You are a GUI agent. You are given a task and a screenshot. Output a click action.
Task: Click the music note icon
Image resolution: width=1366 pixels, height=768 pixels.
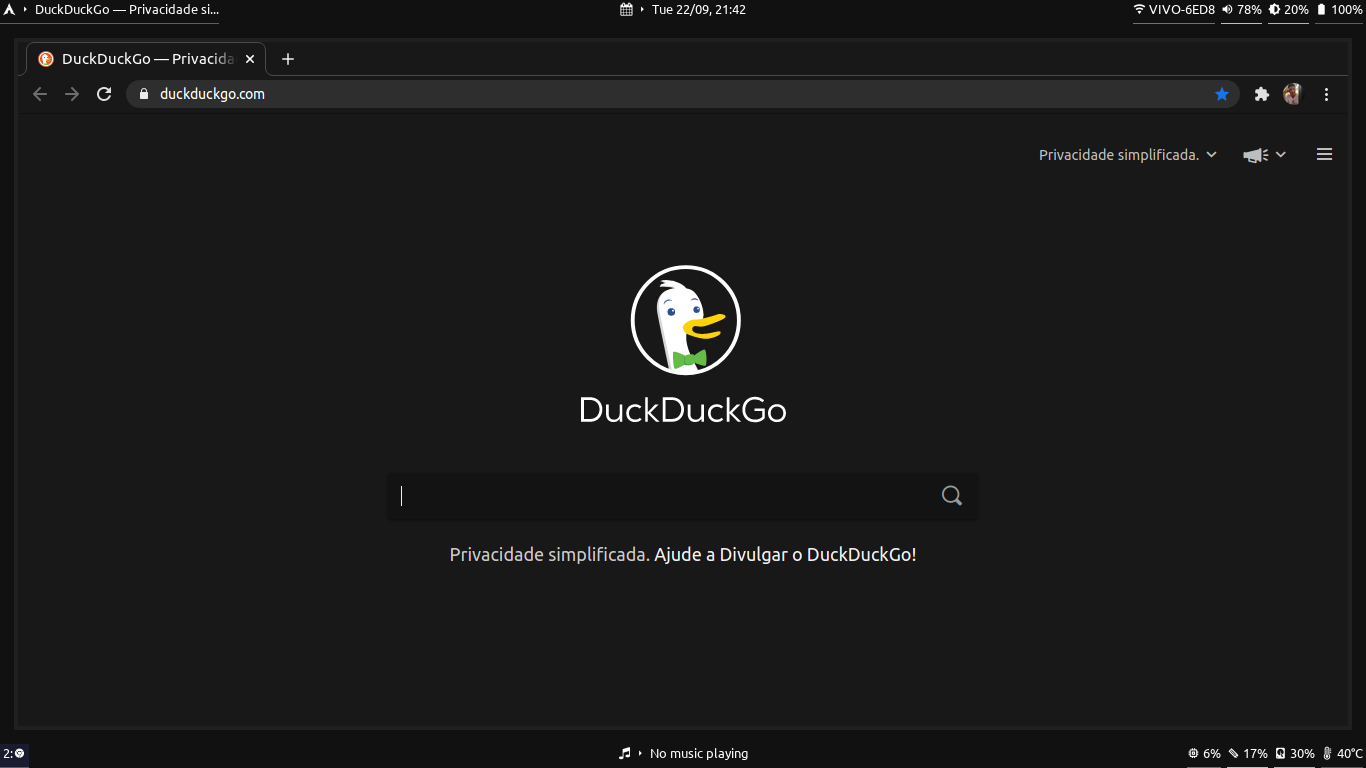click(x=625, y=754)
